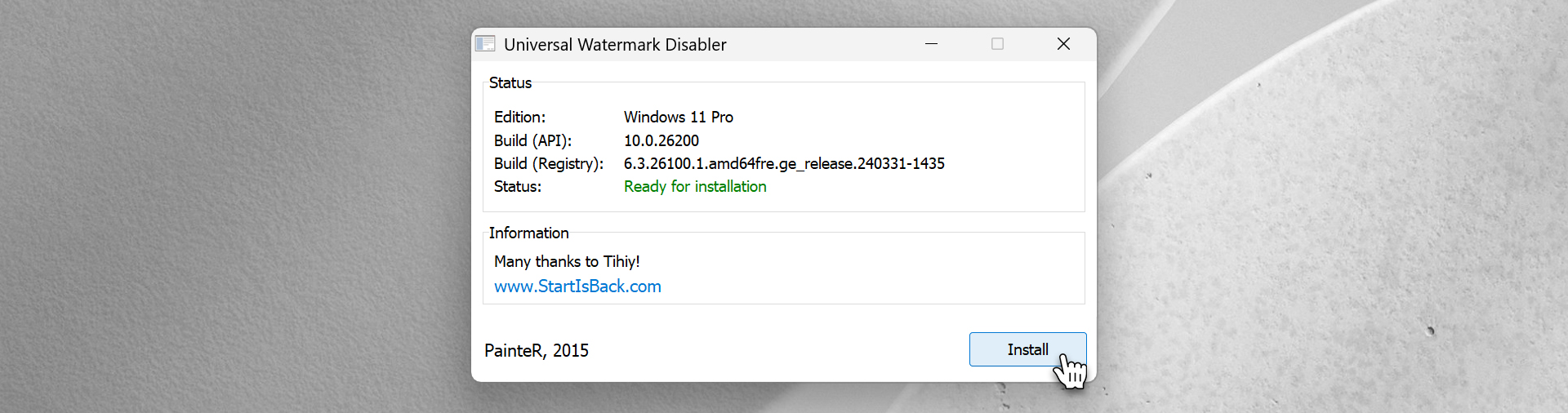Screen dimensions: 1568x413
Task: Click the Universal Watermark Disabler title text
Action: point(615,45)
